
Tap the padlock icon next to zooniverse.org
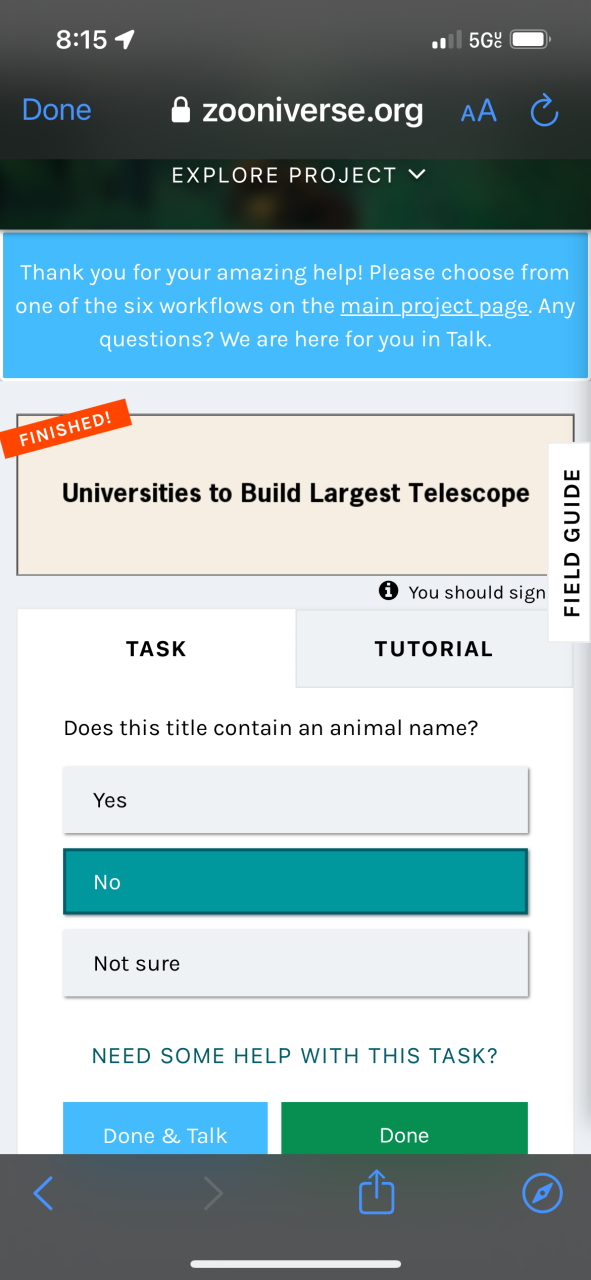point(181,110)
